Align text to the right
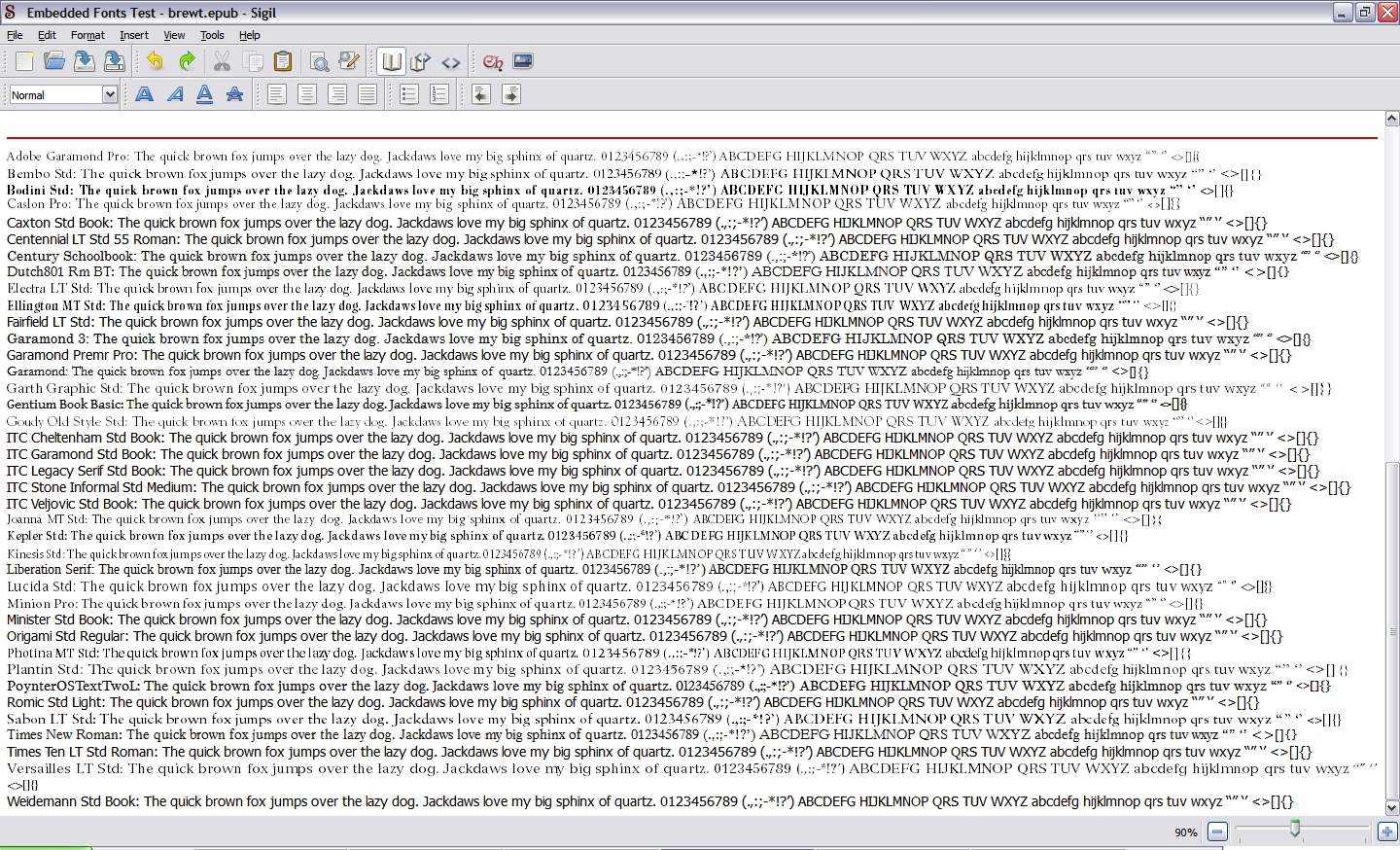This screenshot has height=850, width=1400. click(337, 94)
